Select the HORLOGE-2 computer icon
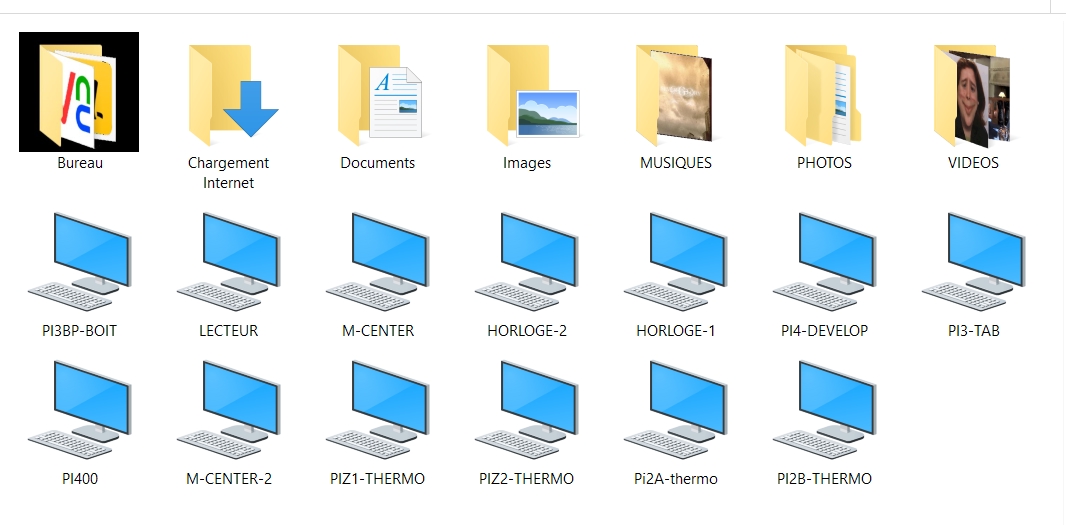Viewport: 1066px width, 525px height. [526, 262]
